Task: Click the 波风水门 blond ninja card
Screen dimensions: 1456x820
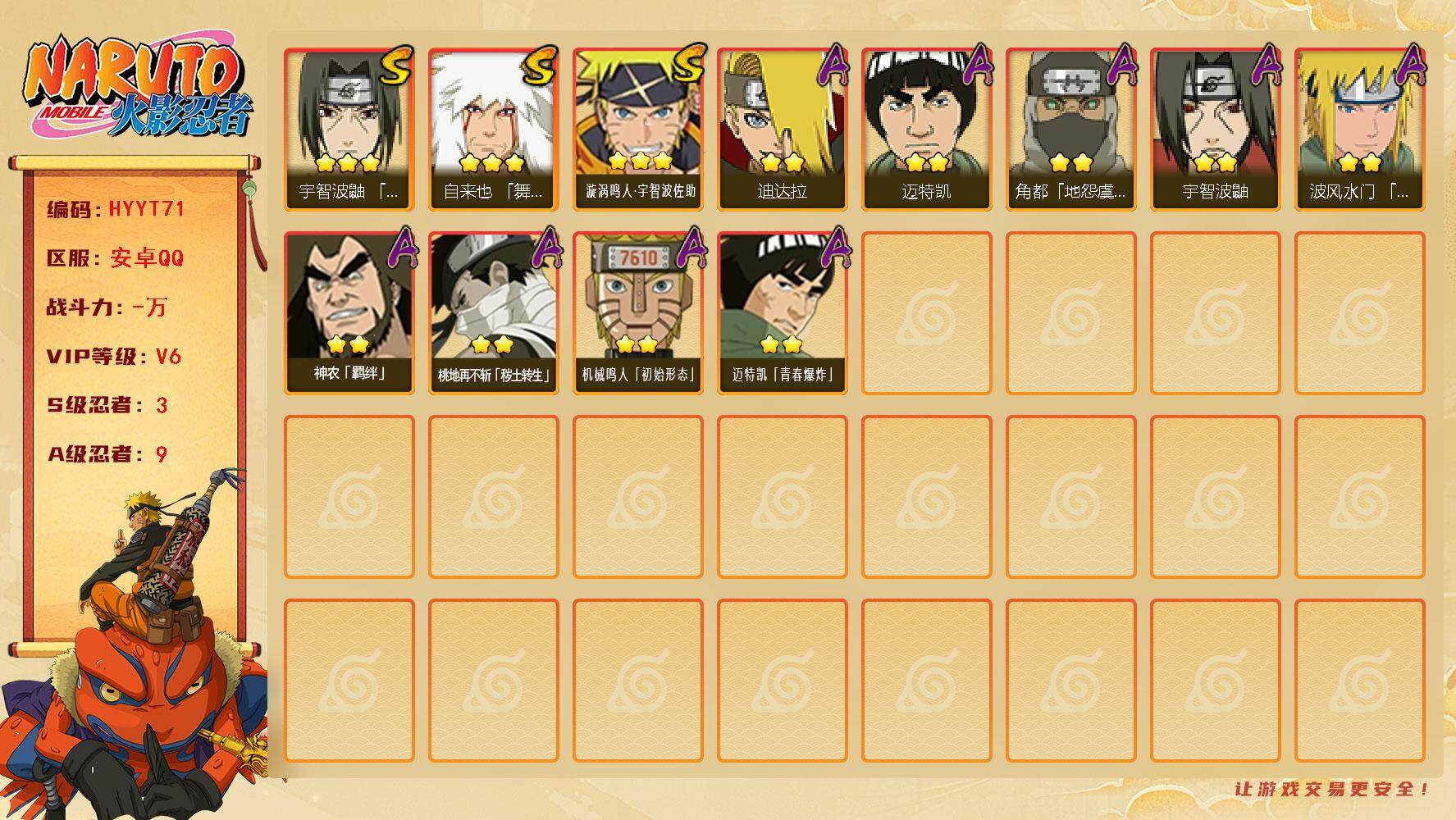Action: coord(1359,129)
